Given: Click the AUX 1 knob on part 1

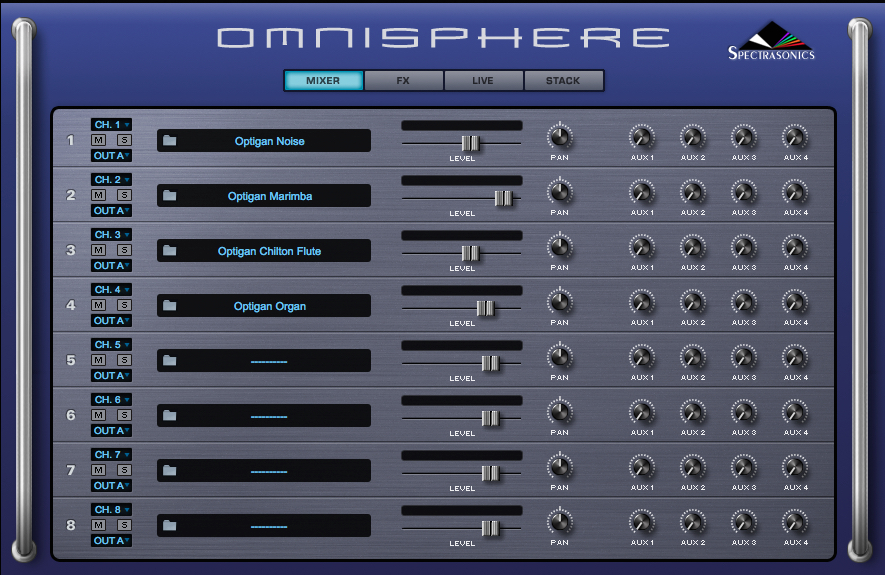Looking at the screenshot, I should click(x=642, y=137).
